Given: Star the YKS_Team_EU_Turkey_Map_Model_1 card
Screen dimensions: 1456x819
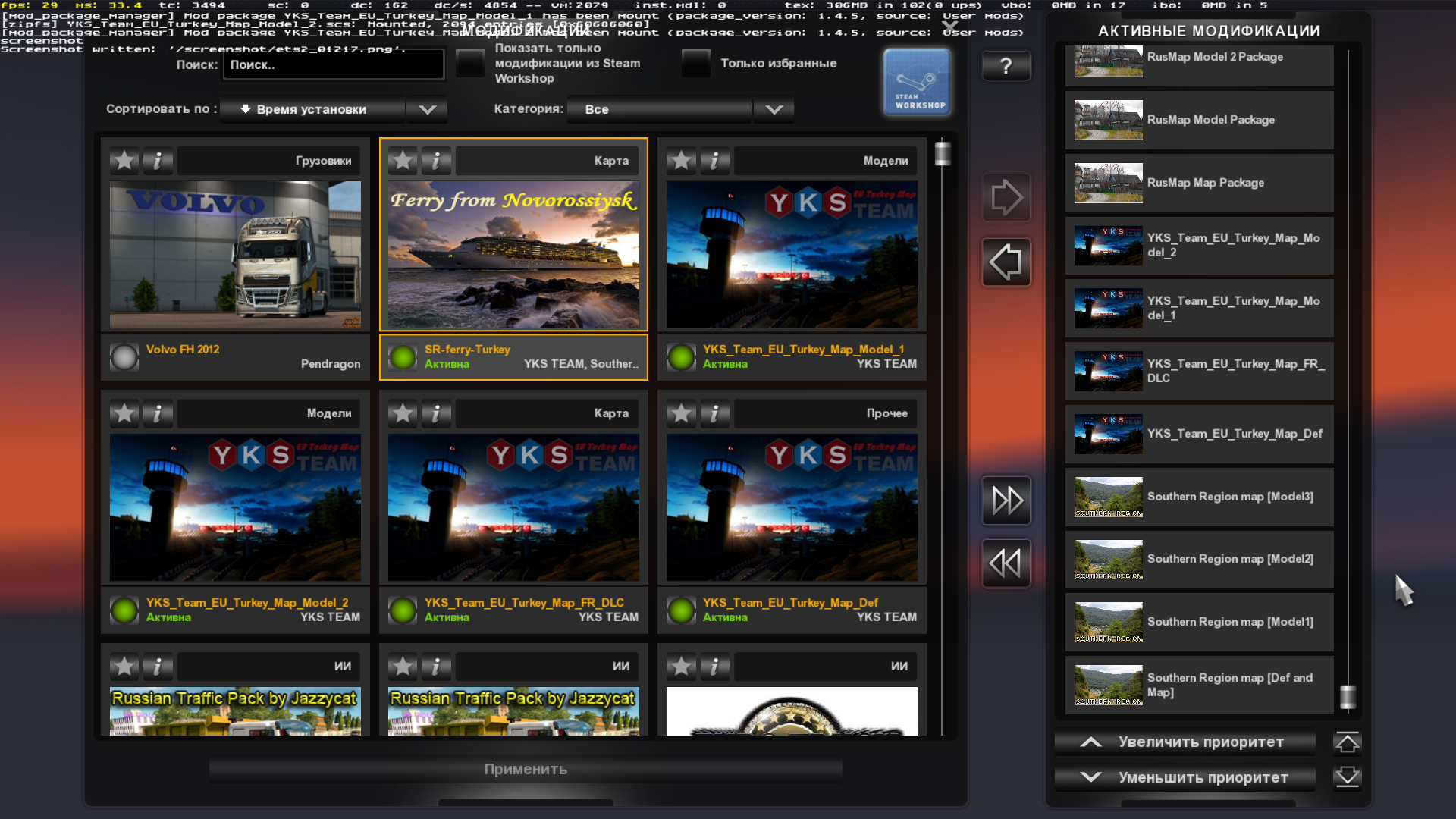Looking at the screenshot, I should [681, 161].
